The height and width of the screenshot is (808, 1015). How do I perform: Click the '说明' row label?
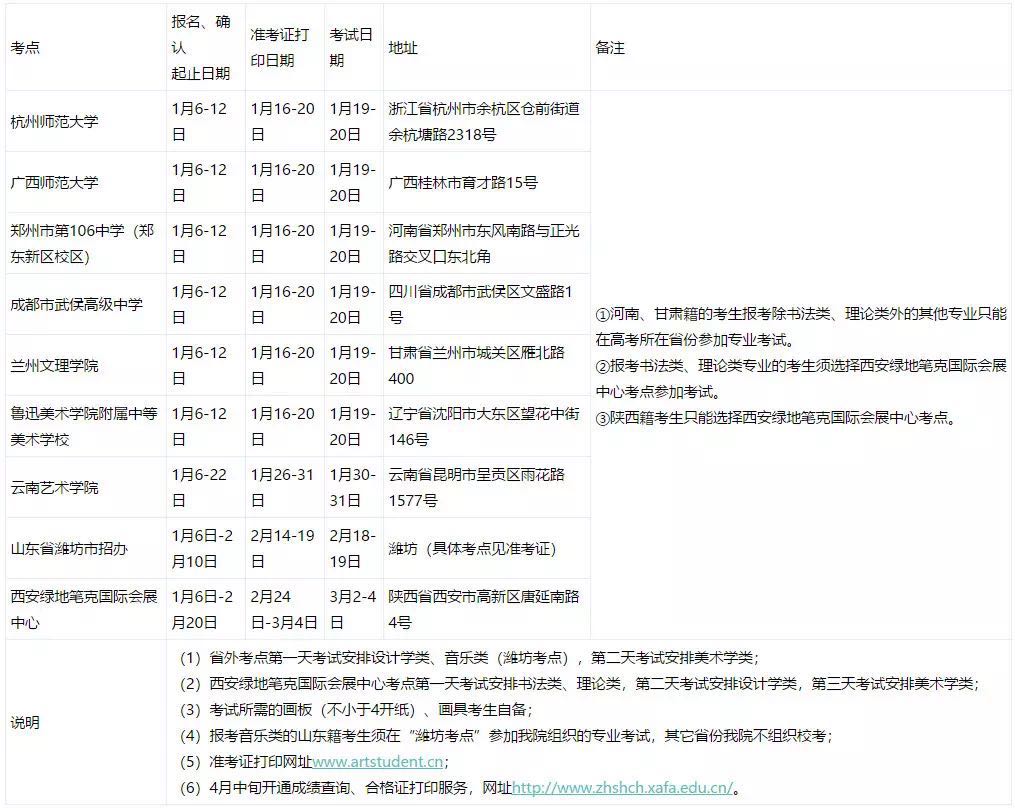[x=25, y=723]
